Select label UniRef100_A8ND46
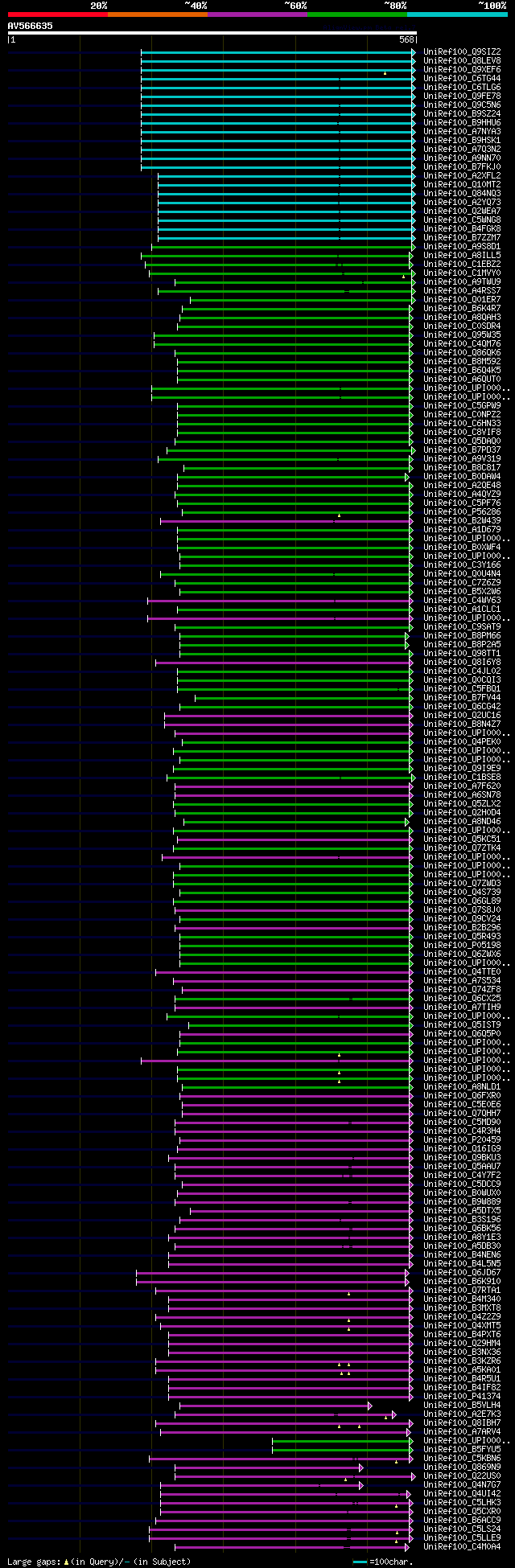The height and width of the screenshot is (1568, 515). (462, 822)
